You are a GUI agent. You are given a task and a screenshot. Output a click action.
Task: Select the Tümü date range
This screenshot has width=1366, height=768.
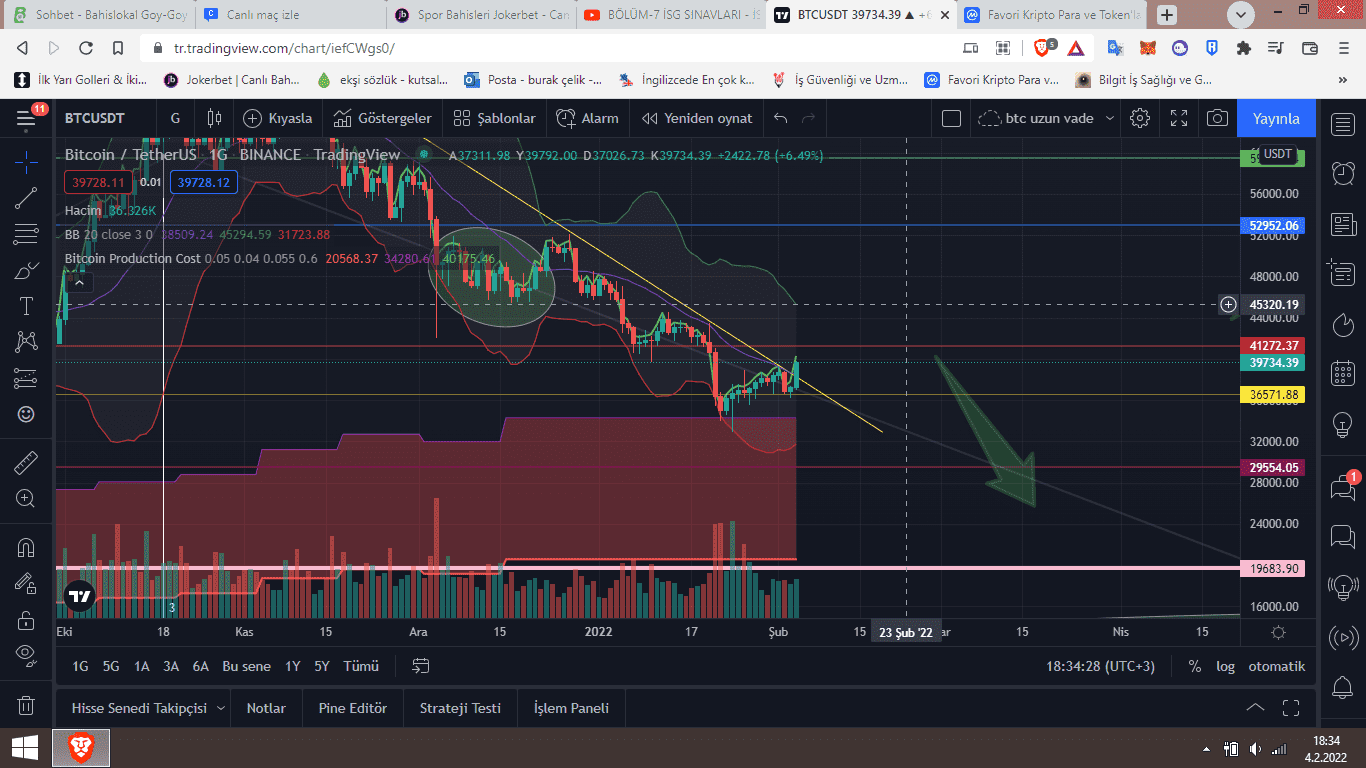[x=361, y=666]
